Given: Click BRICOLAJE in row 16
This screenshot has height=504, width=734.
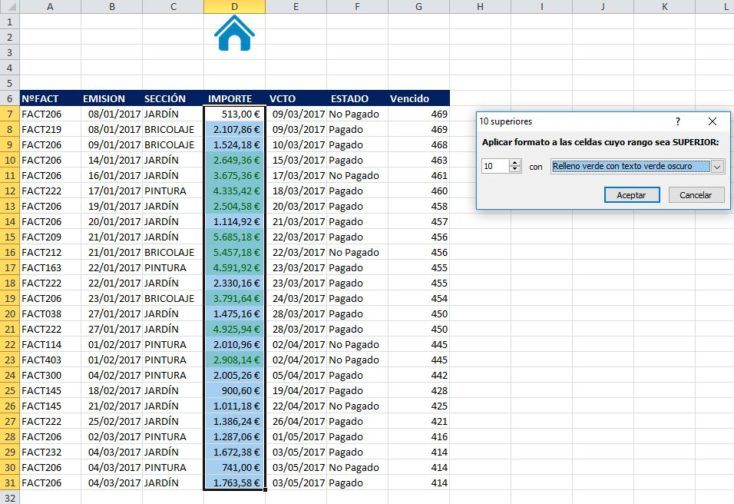Looking at the screenshot, I should [173, 252].
